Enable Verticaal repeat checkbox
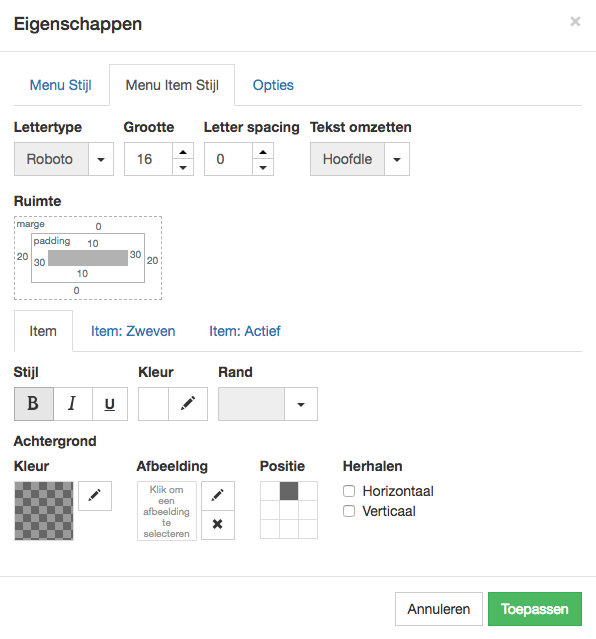The image size is (596, 639). 349,511
